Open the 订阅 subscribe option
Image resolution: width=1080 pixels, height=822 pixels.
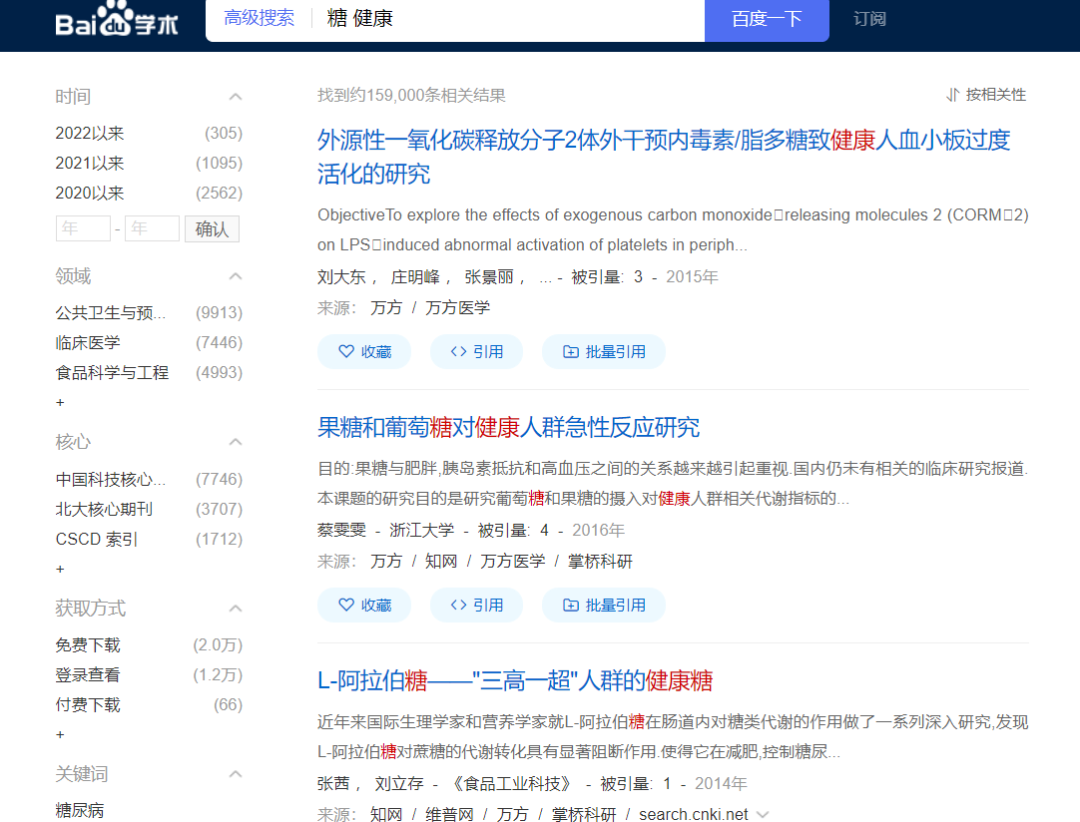tap(870, 19)
